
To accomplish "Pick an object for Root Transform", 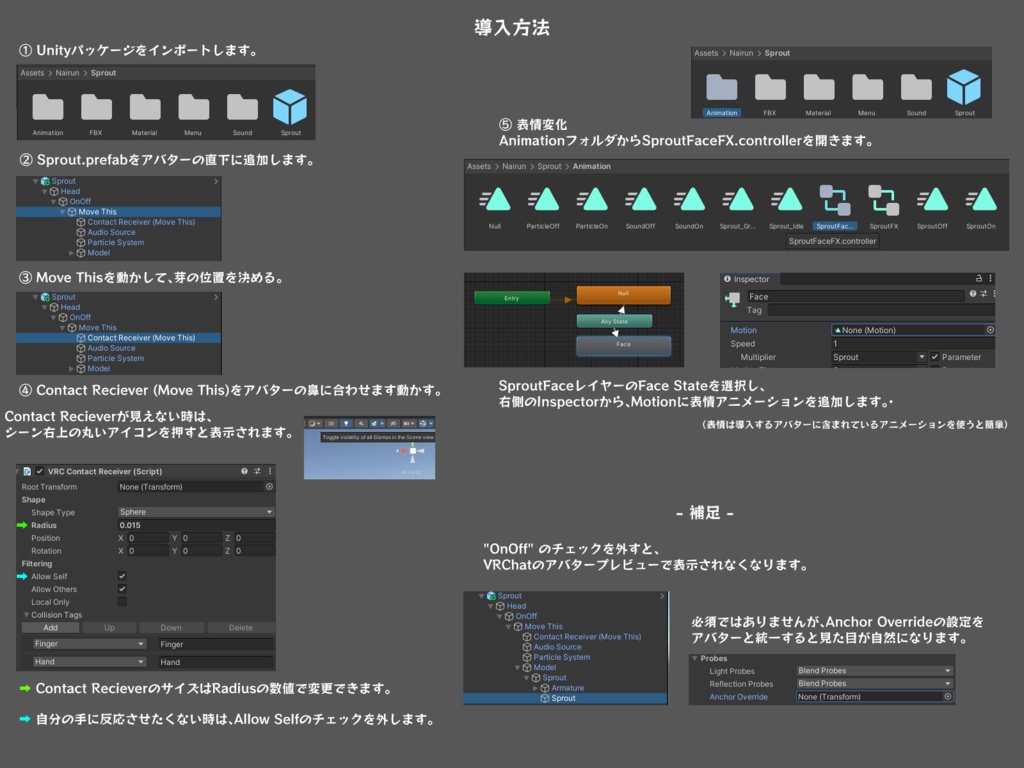I will click(x=269, y=487).
